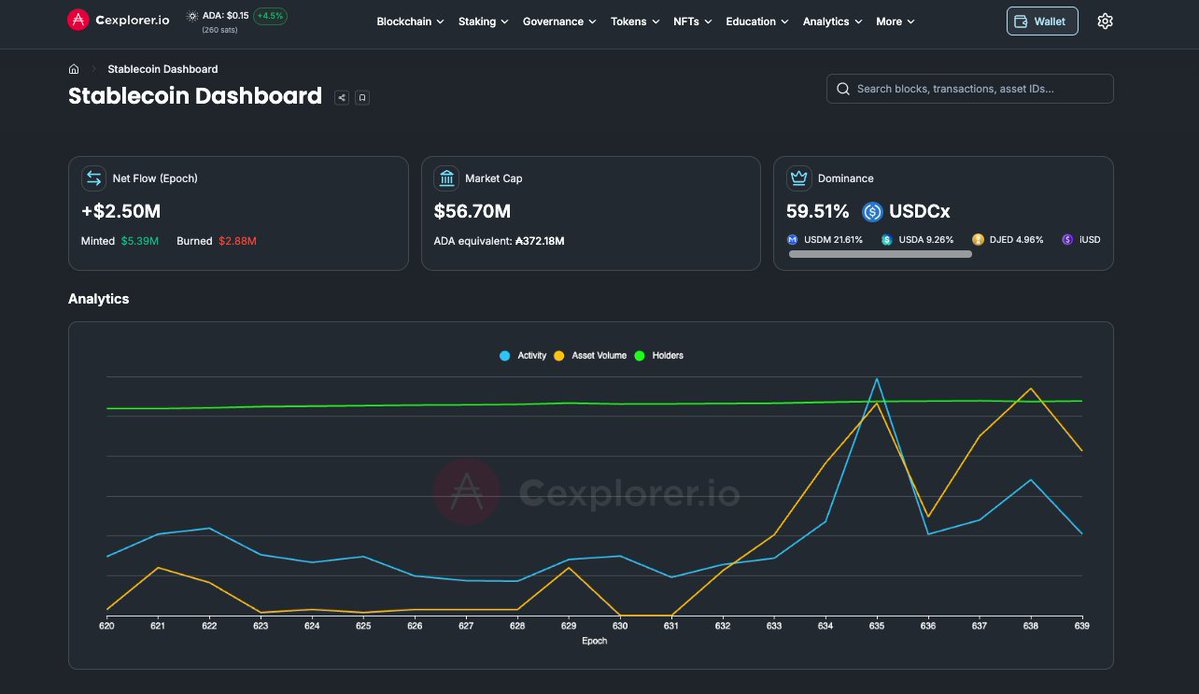Toggle the Holders series in chart legend

(x=659, y=355)
